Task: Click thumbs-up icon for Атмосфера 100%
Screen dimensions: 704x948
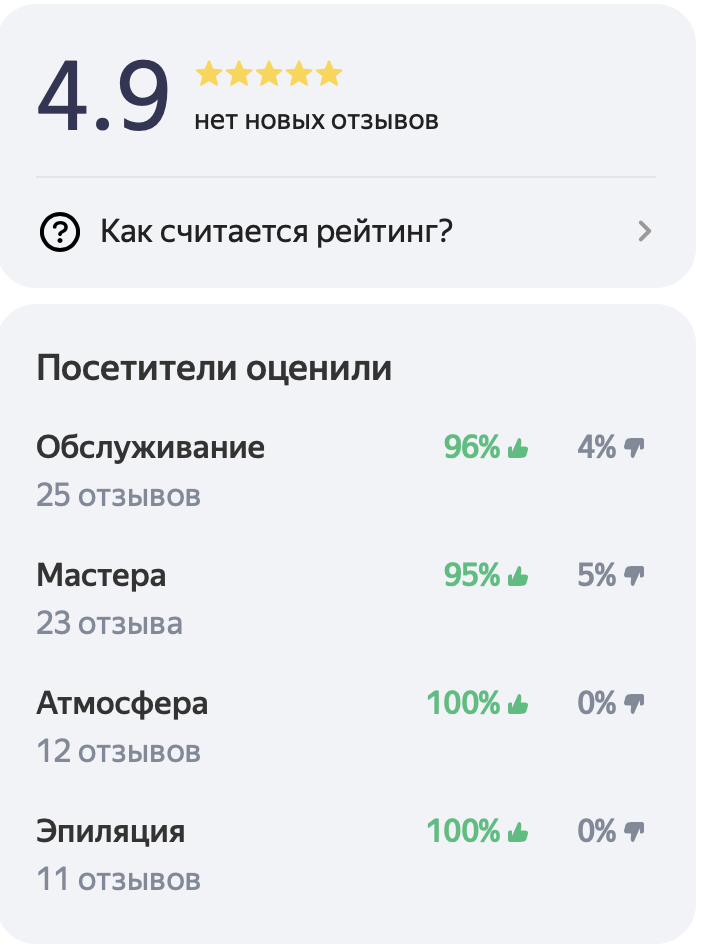Action: (x=518, y=704)
